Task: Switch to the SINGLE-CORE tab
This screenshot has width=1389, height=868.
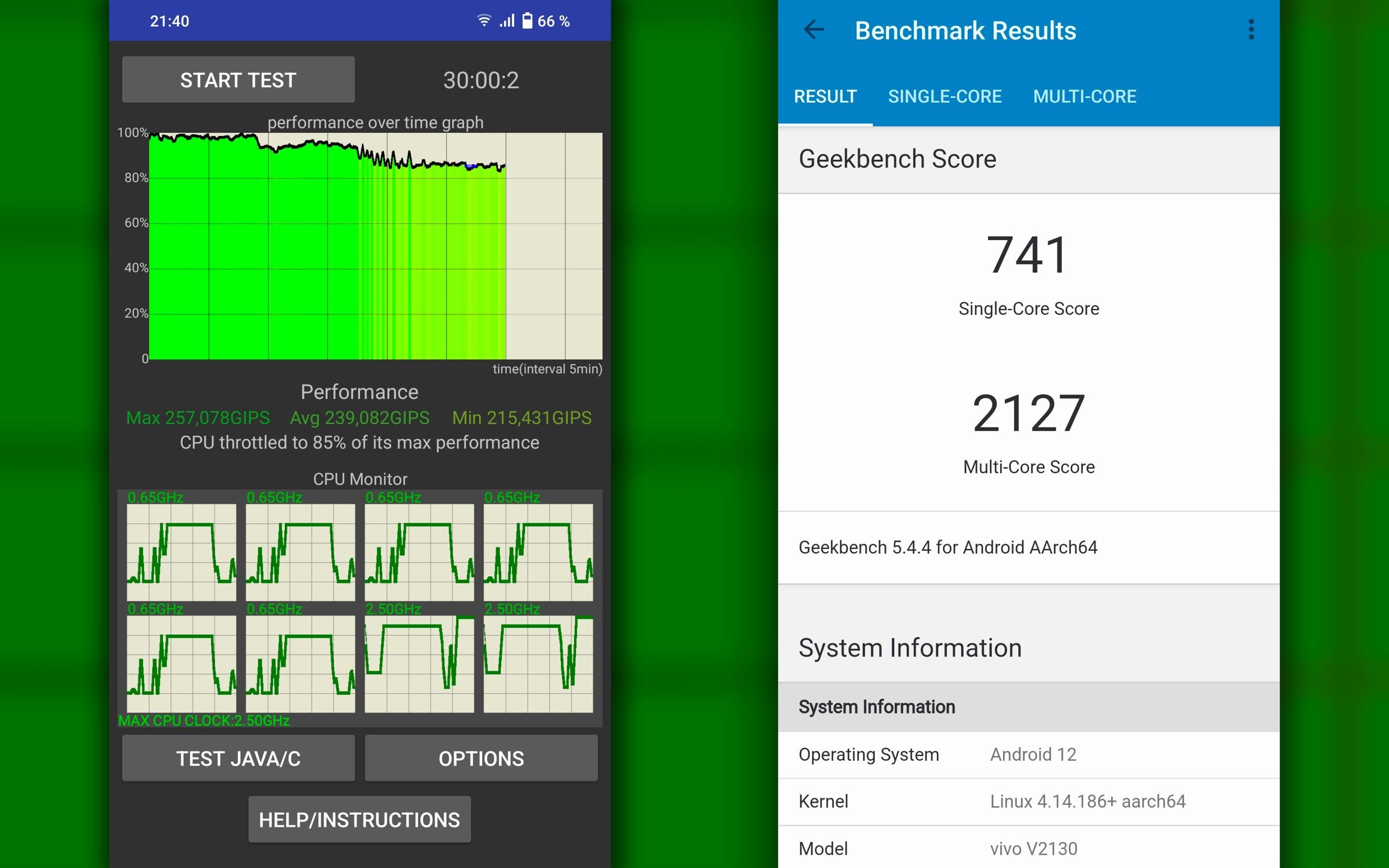Action: (945, 96)
